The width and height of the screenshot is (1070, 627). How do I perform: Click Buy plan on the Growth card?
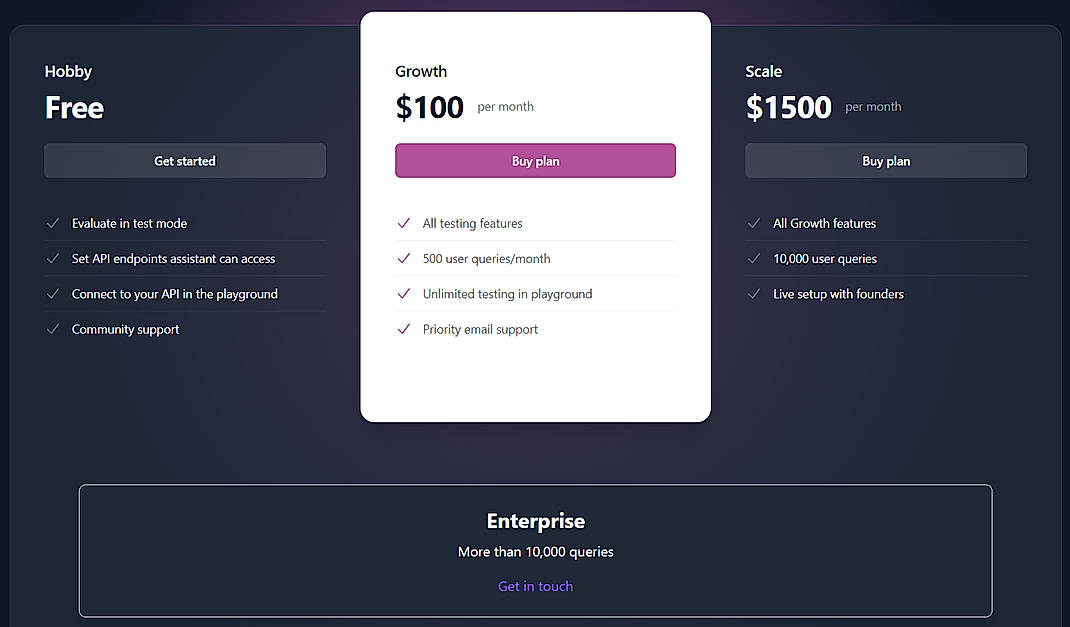point(535,160)
